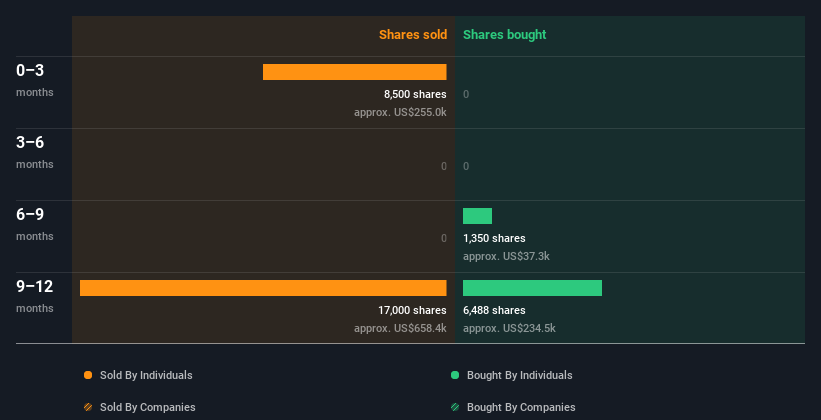The image size is (821, 420).
Task: Click the 9–12 months row label
Action: [x=35, y=296]
